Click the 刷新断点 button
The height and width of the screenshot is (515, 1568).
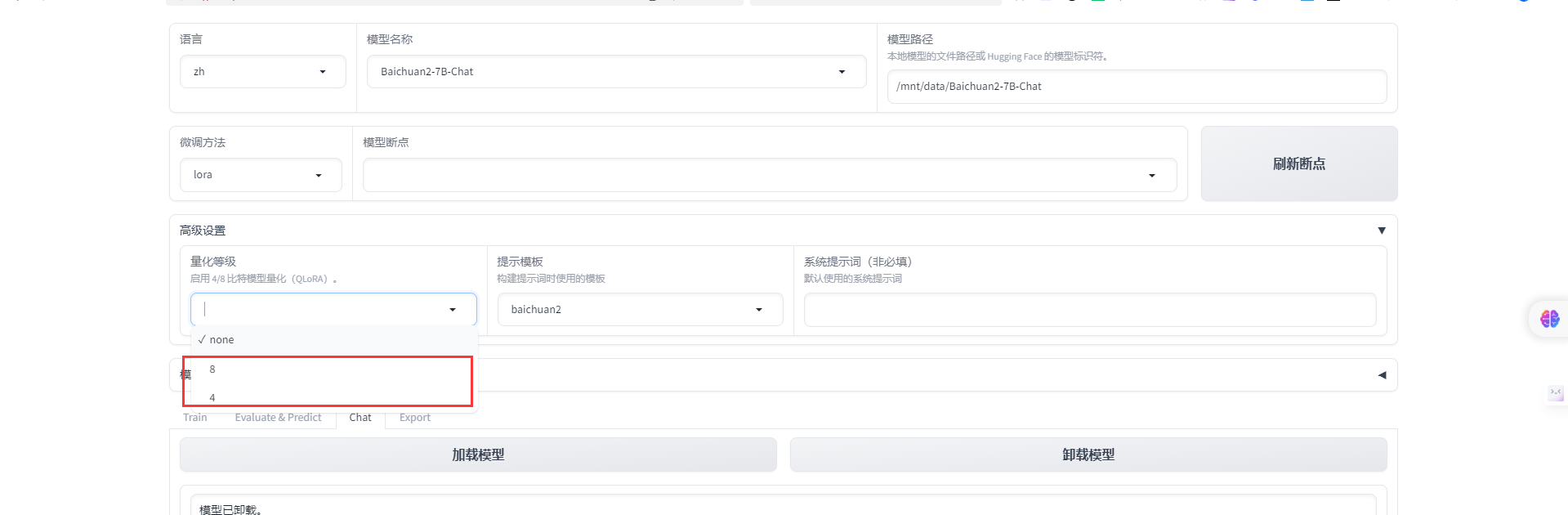click(1298, 163)
